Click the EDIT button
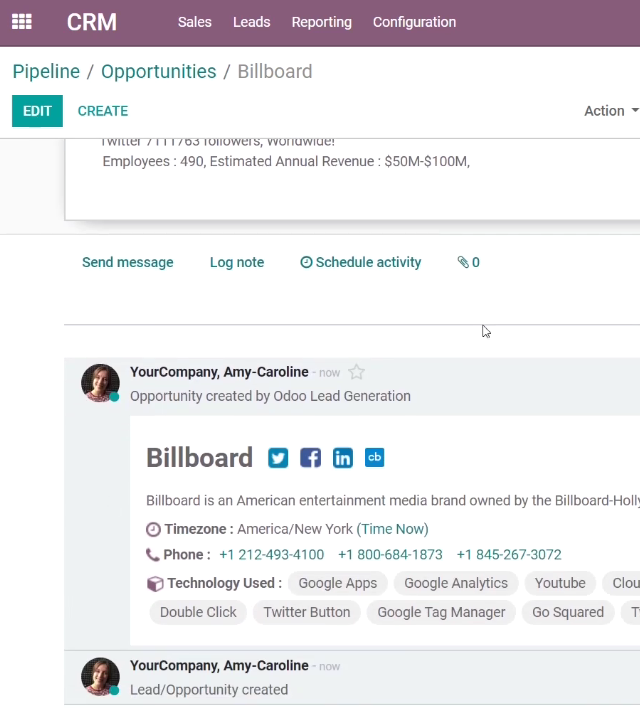Image resolution: width=640 pixels, height=708 pixels. [37, 111]
